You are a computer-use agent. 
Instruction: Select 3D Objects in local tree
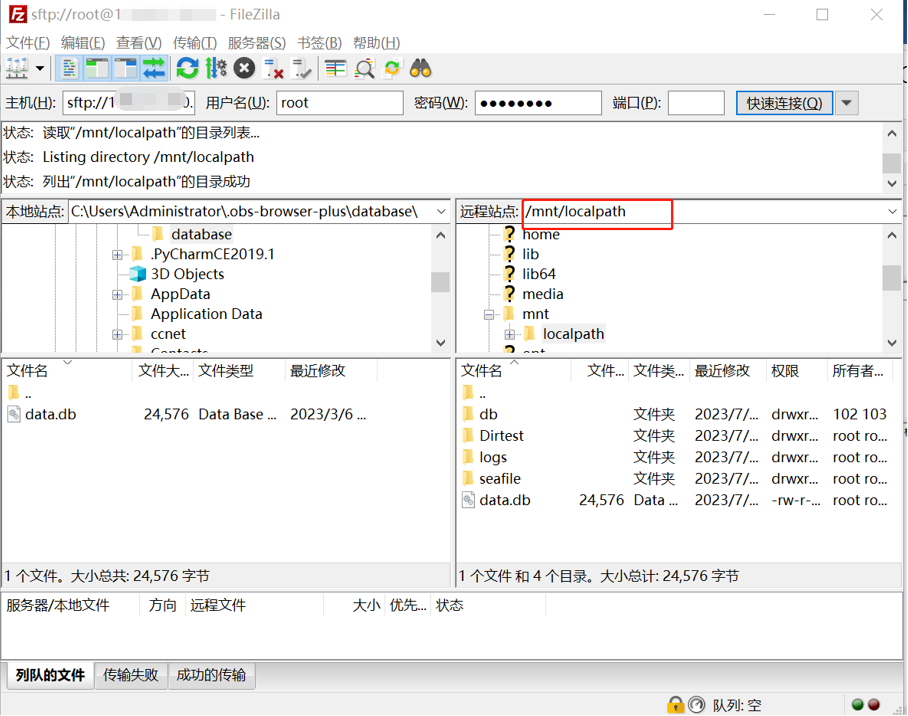pos(188,274)
